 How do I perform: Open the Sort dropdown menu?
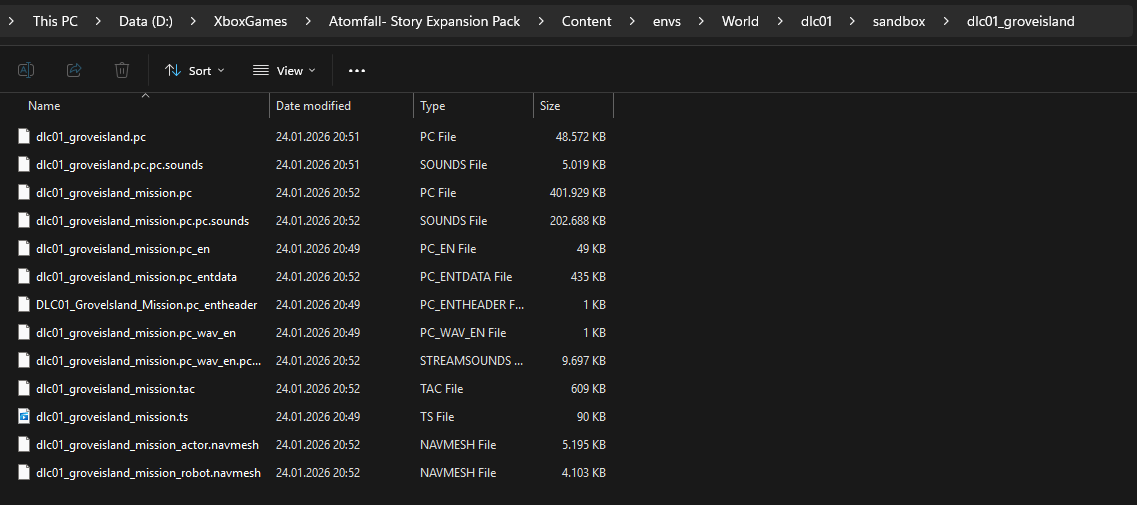pos(194,70)
